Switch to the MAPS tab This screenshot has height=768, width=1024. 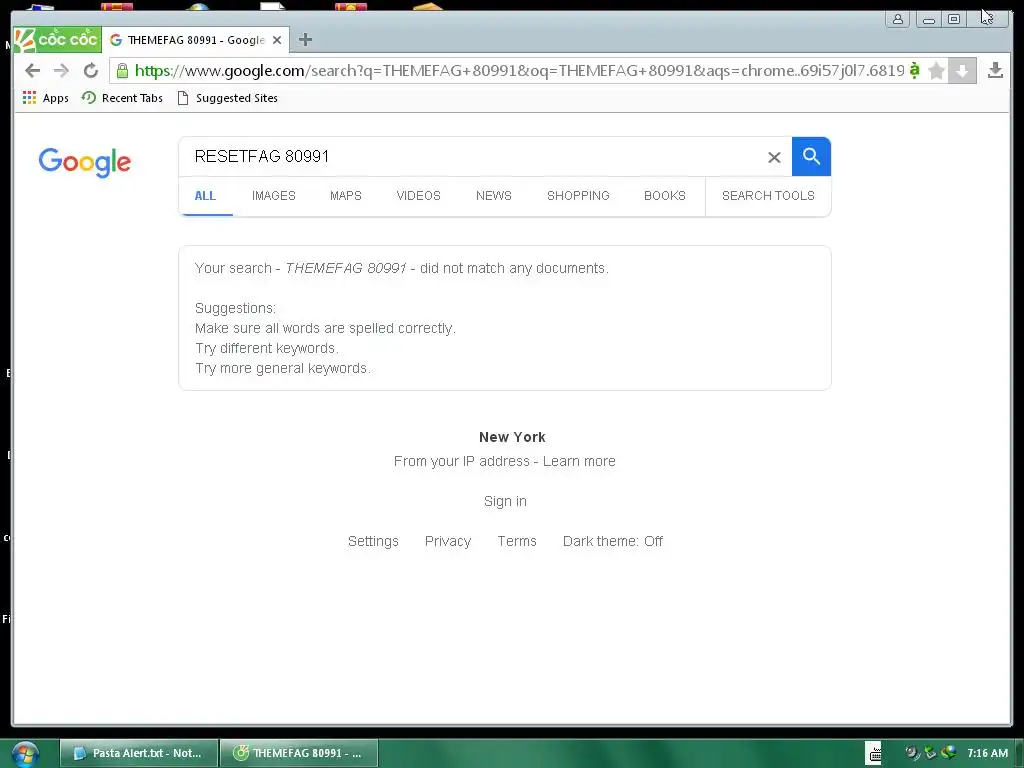[x=345, y=196]
